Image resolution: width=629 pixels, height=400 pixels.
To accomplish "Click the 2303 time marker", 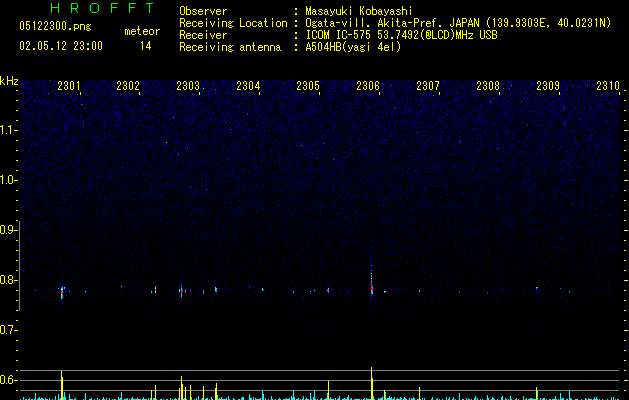I will click(188, 86).
